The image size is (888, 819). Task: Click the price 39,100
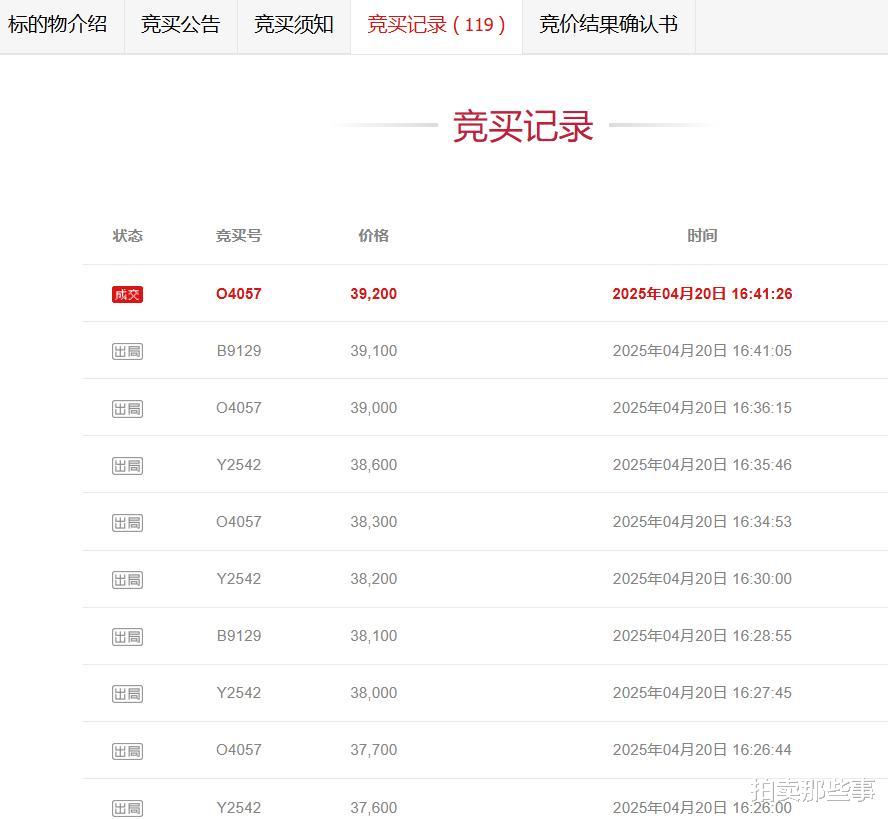tap(374, 351)
